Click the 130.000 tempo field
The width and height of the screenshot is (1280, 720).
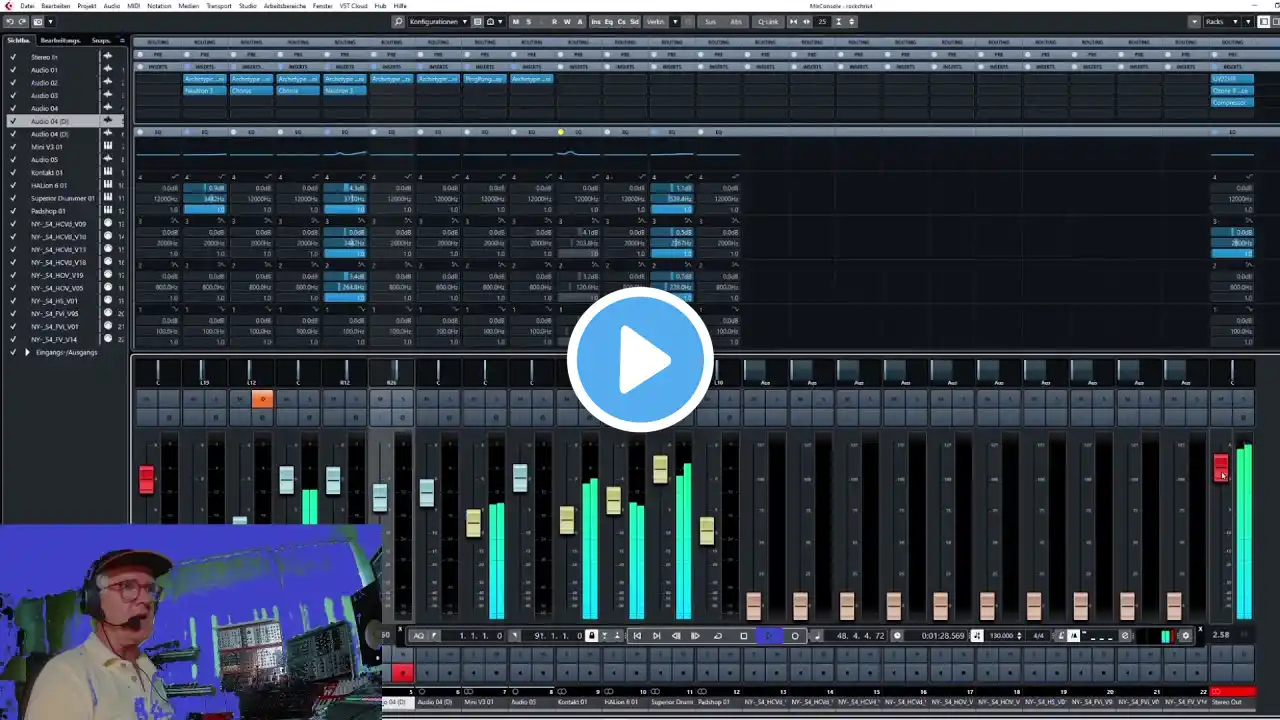point(1000,635)
